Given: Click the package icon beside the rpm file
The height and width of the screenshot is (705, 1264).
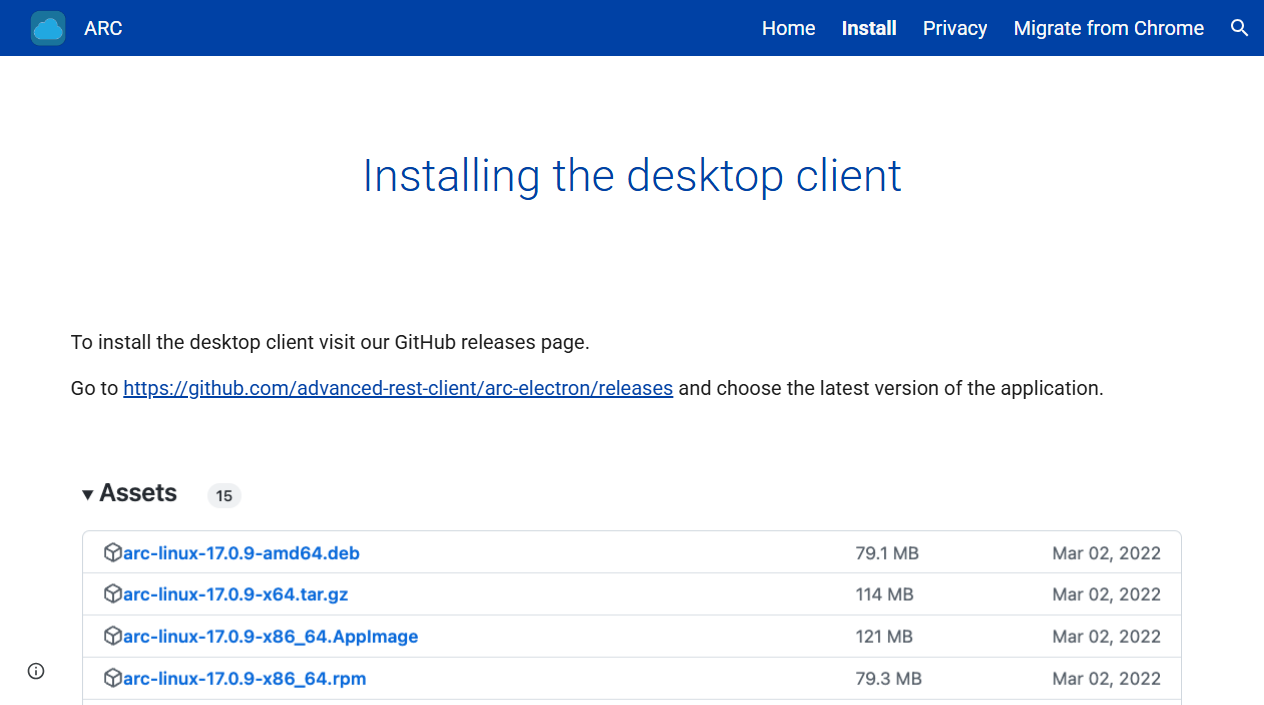Looking at the screenshot, I should (x=111, y=678).
